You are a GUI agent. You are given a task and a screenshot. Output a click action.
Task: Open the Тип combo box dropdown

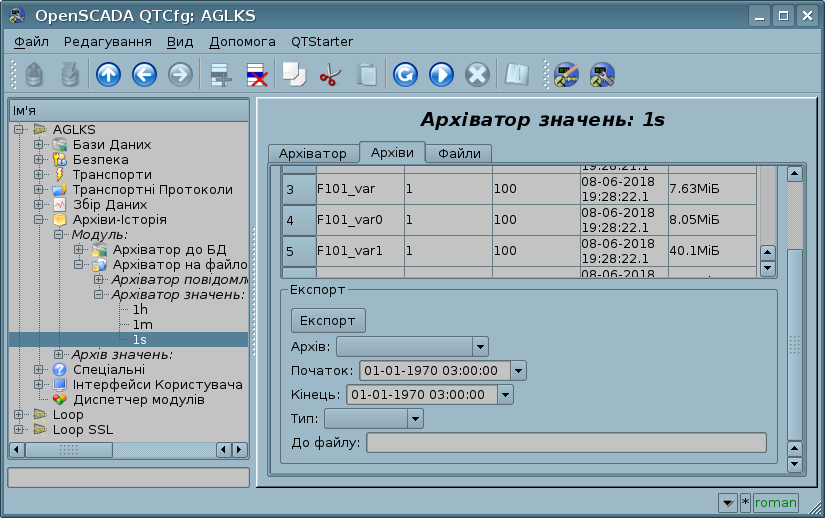[x=415, y=419]
